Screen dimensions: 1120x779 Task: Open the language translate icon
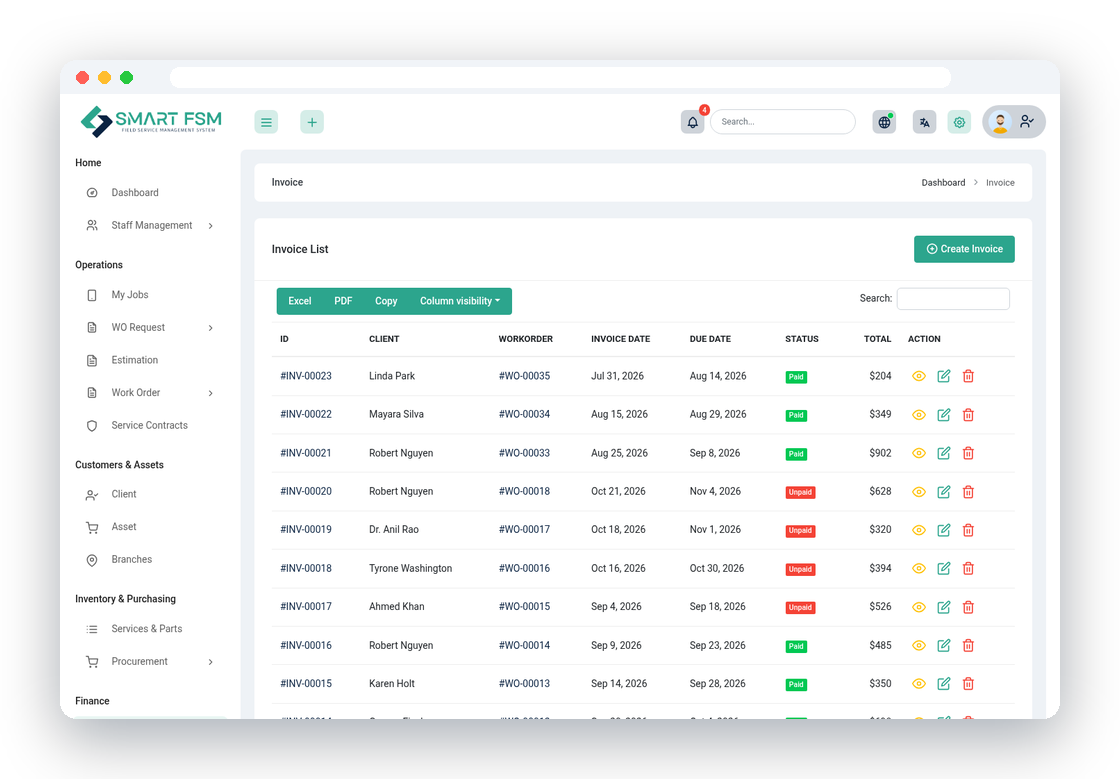pyautogui.click(x=924, y=122)
